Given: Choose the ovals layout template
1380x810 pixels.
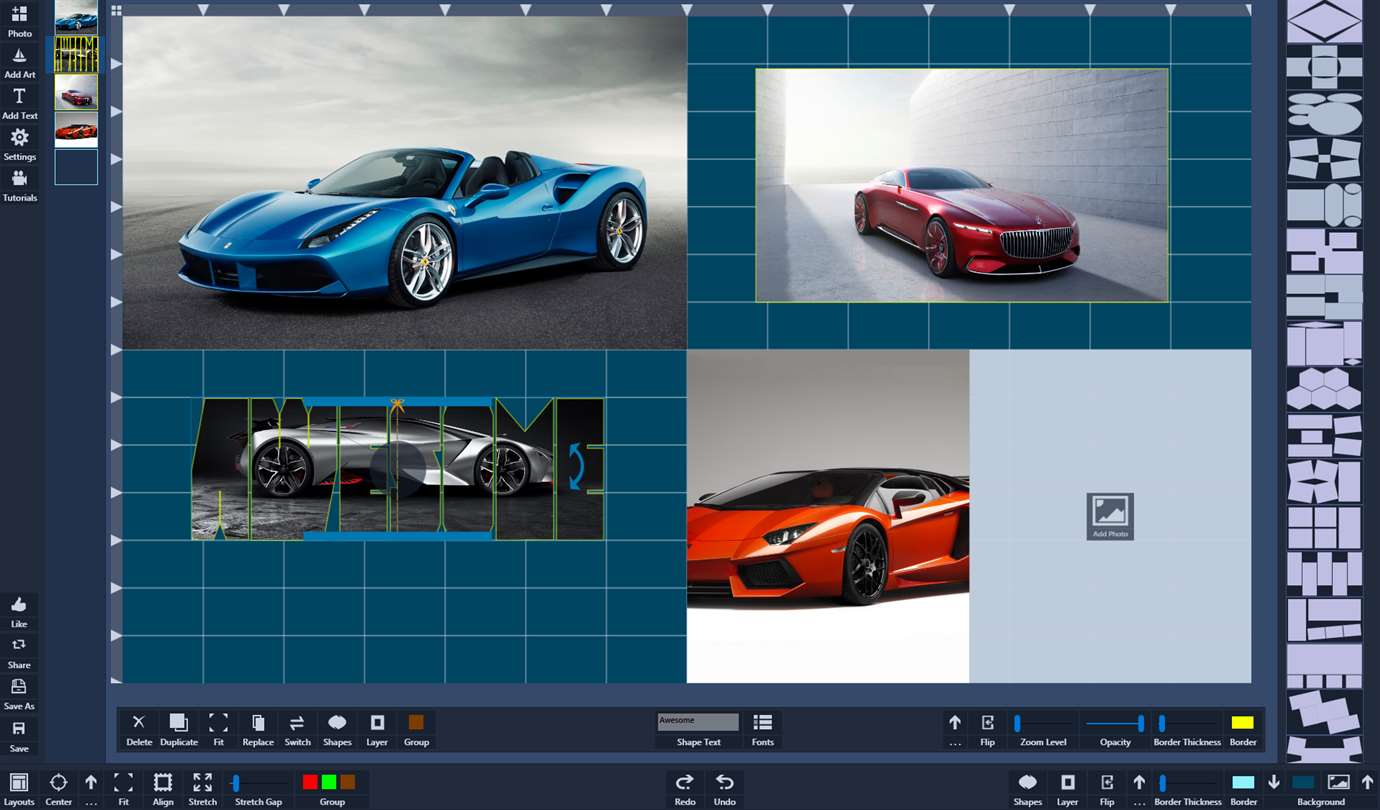Looking at the screenshot, I should pyautogui.click(x=1324, y=113).
